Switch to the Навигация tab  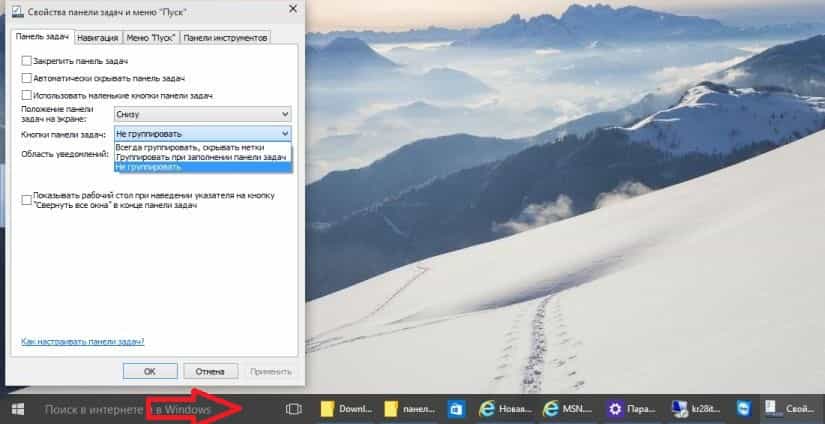point(99,37)
